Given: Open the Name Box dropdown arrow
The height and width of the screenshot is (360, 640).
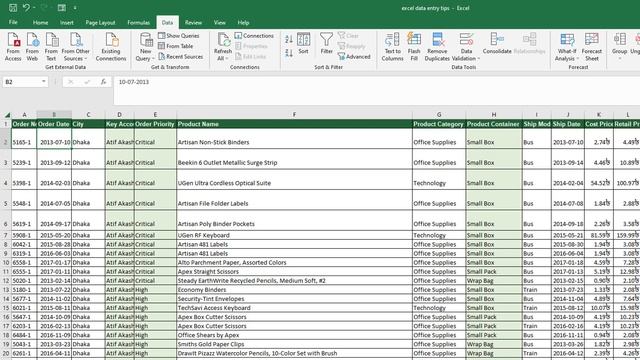Looking at the screenshot, I should pos(44,82).
